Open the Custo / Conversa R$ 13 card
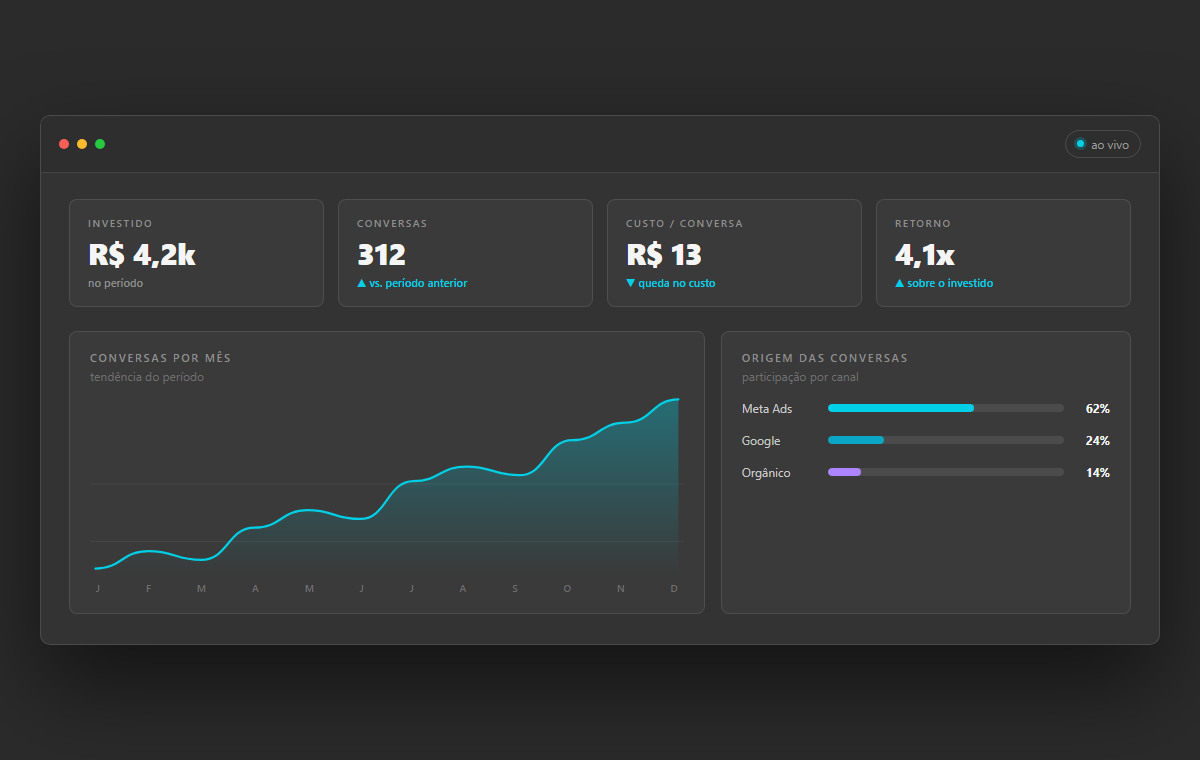Screen dimensions: 1200x760 [x=734, y=253]
